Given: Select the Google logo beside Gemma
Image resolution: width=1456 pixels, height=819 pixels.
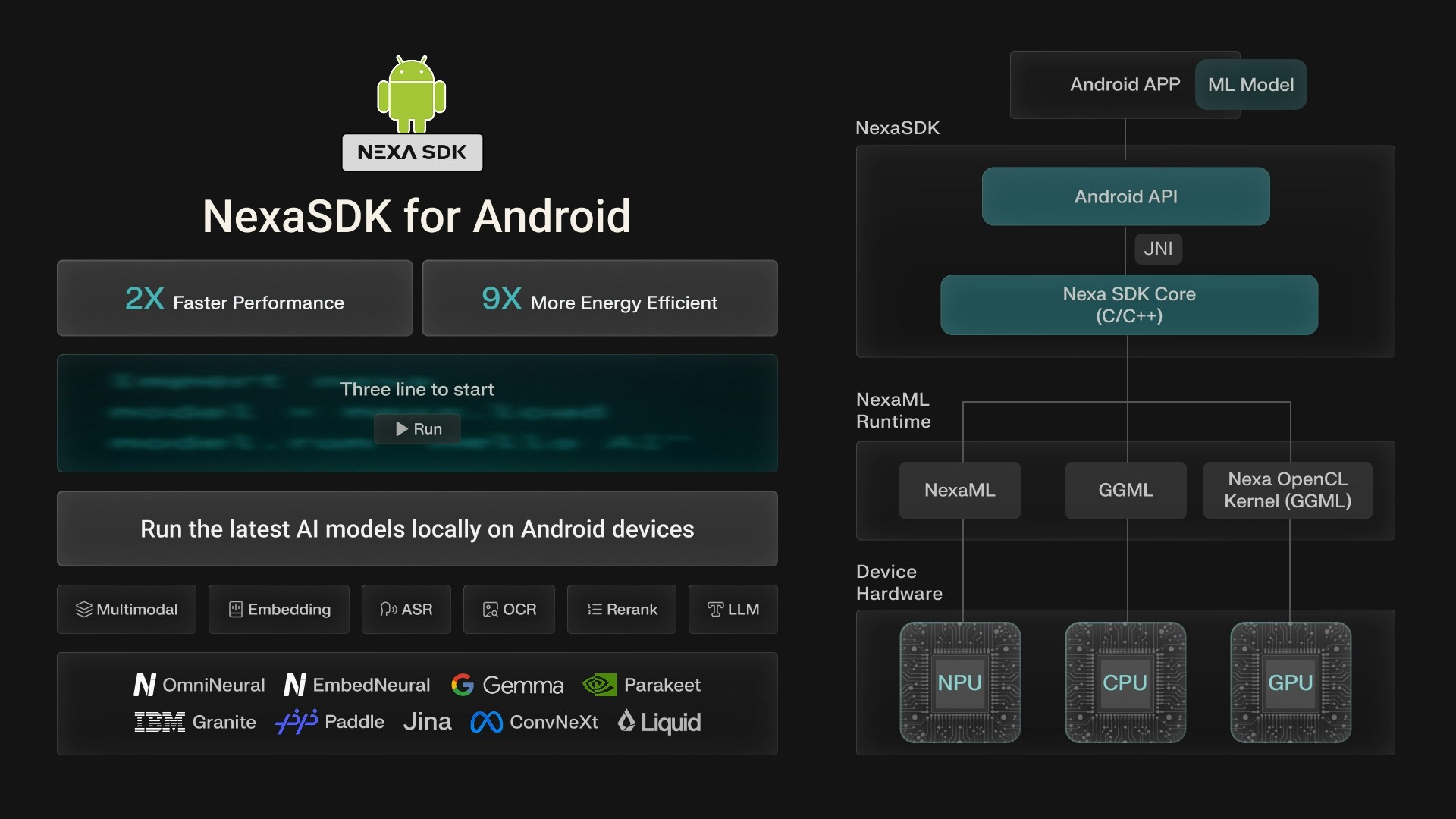Looking at the screenshot, I should 463,685.
